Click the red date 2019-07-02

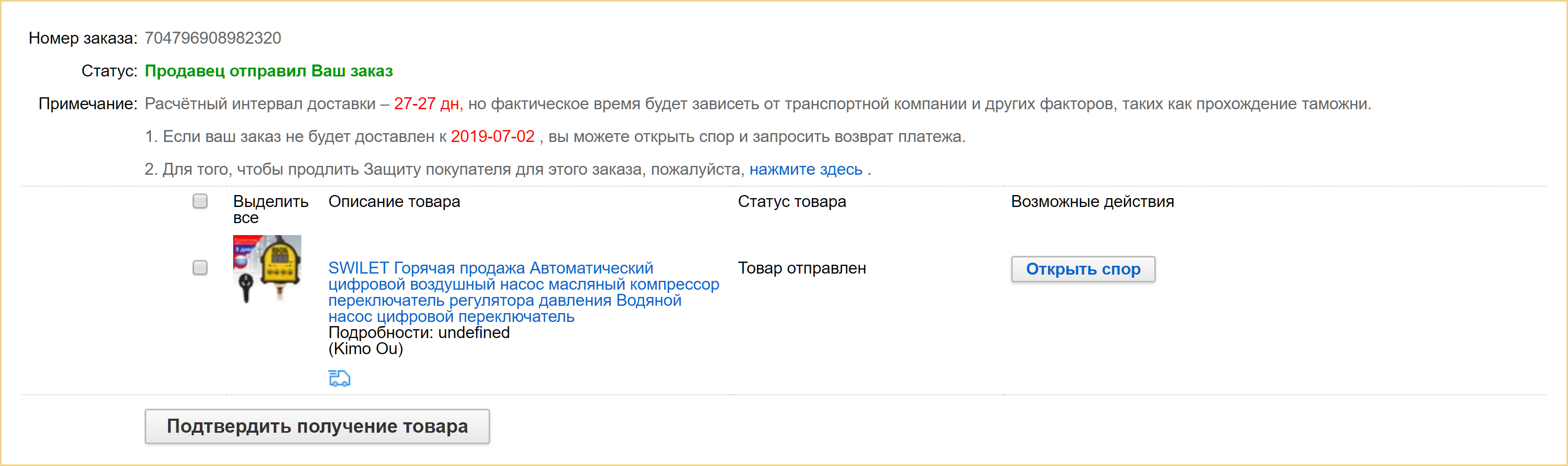click(x=492, y=136)
